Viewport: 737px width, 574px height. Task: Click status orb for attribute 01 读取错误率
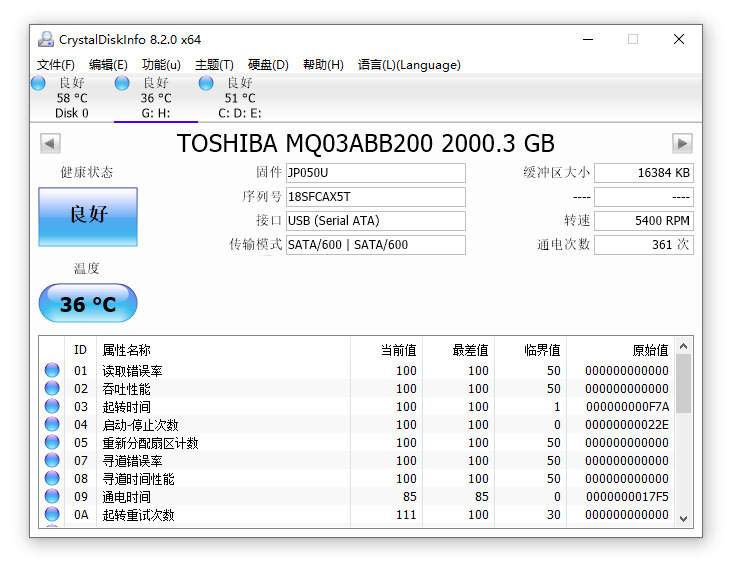[x=52, y=371]
